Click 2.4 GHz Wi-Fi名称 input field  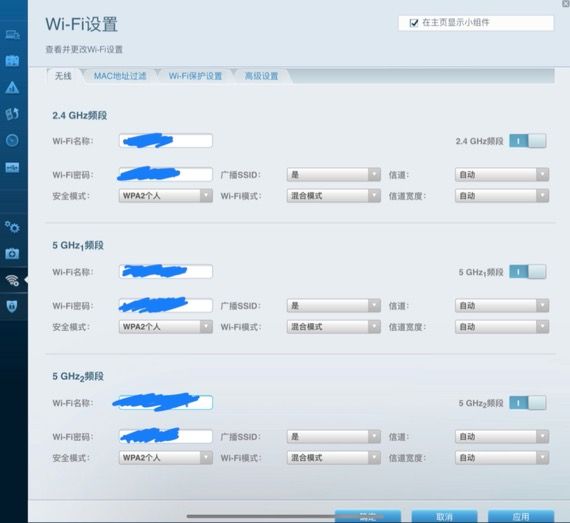click(x=166, y=141)
